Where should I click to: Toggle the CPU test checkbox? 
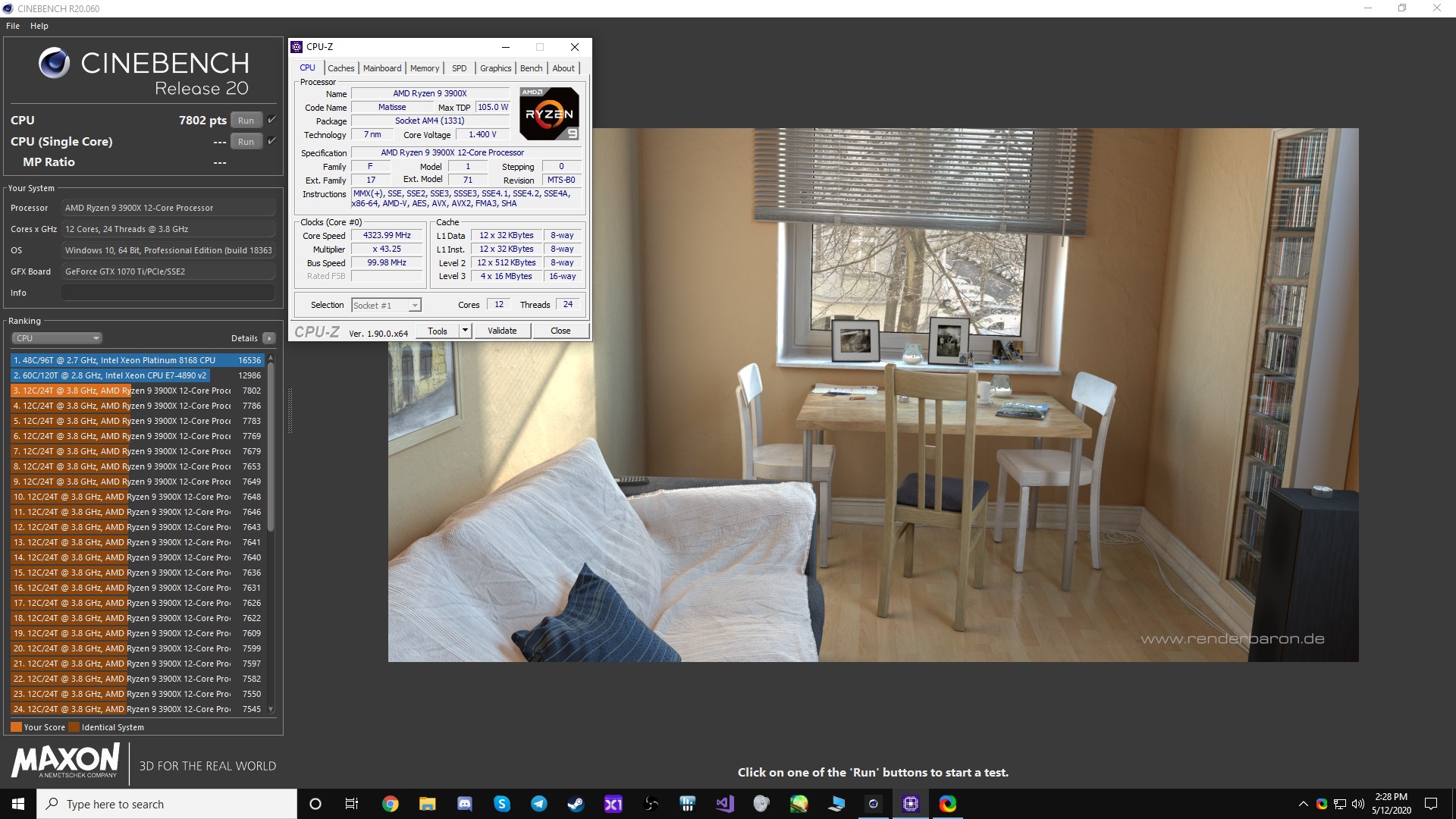271,120
